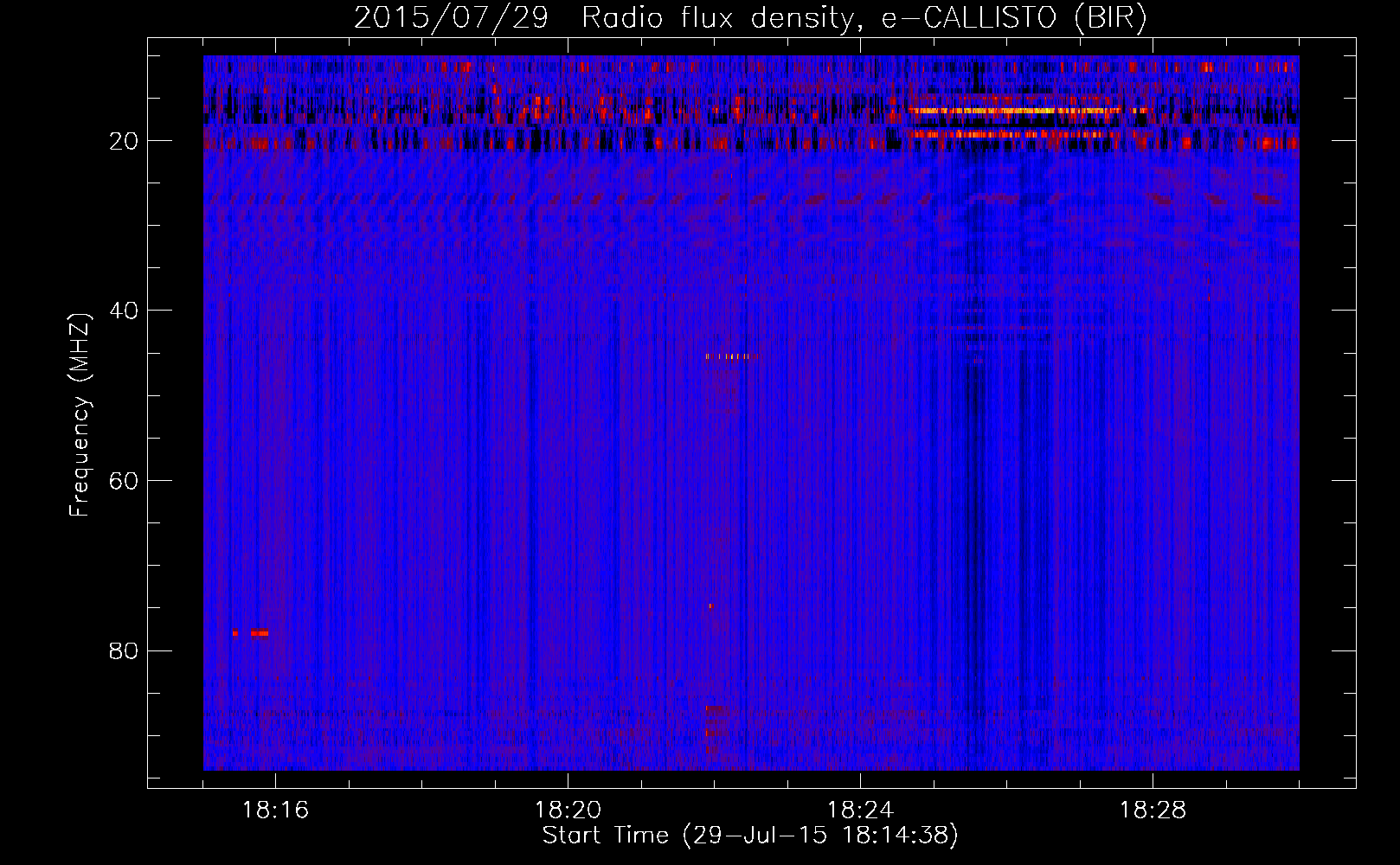Click the 80 MHz frequency tick label
Image resolution: width=1400 pixels, height=865 pixels.
[x=124, y=650]
